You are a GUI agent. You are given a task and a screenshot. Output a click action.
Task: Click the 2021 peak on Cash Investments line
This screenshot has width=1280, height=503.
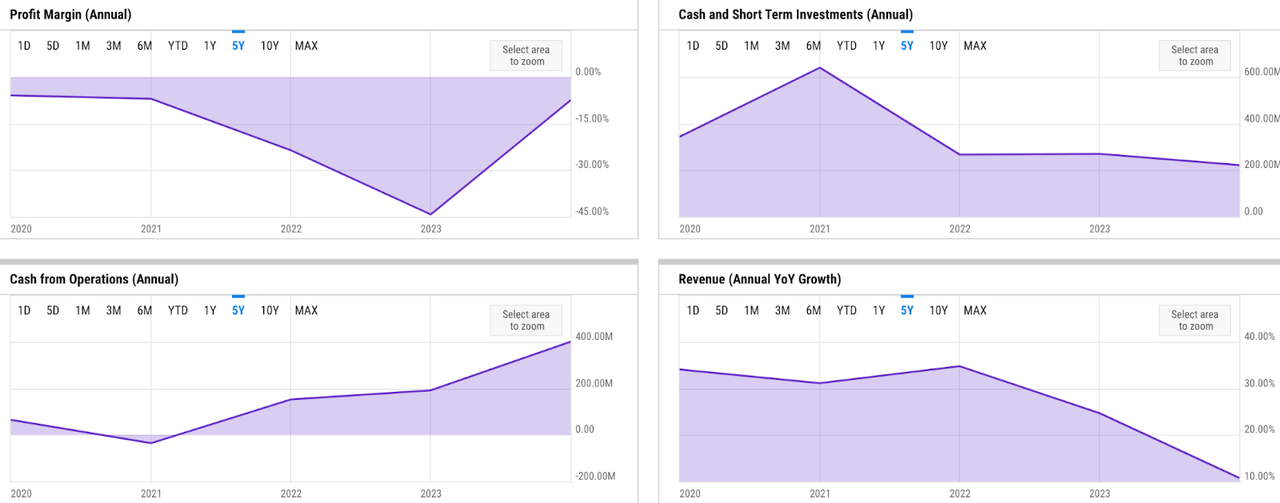point(820,68)
